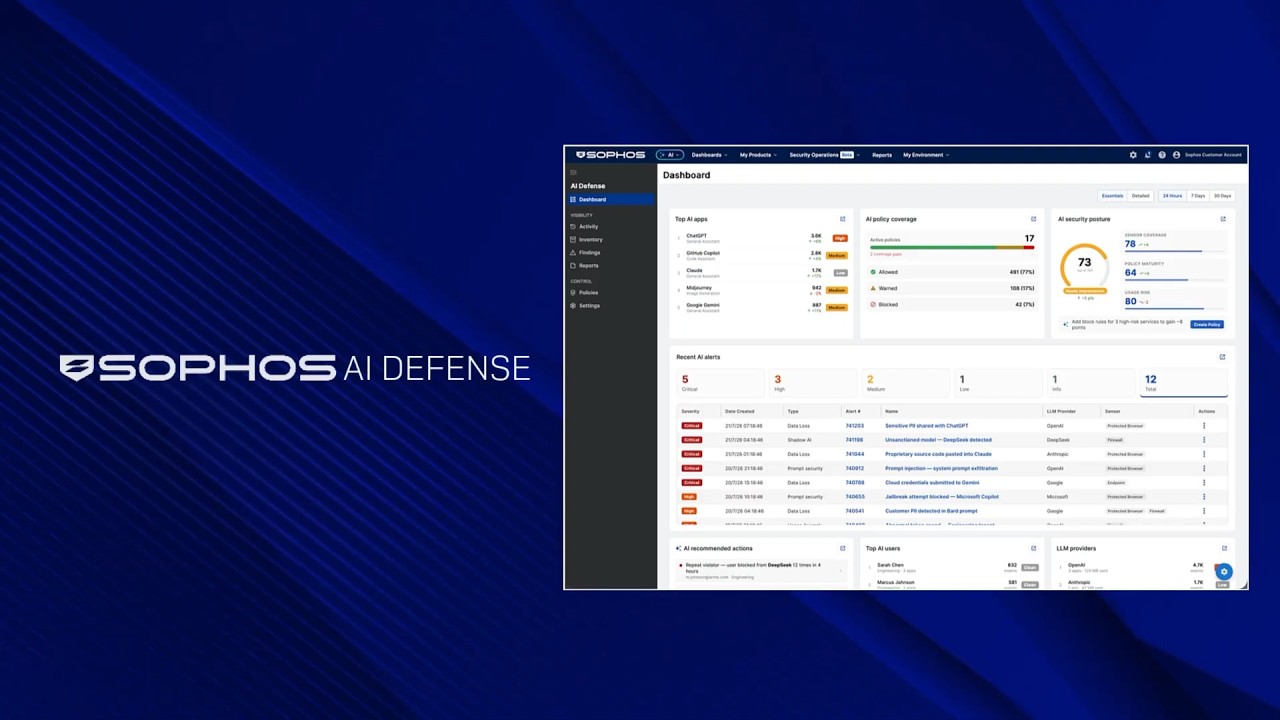Click the Settings gear icon in the sidebar
Screen dimensions: 1280x720
pyautogui.click(x=573, y=305)
